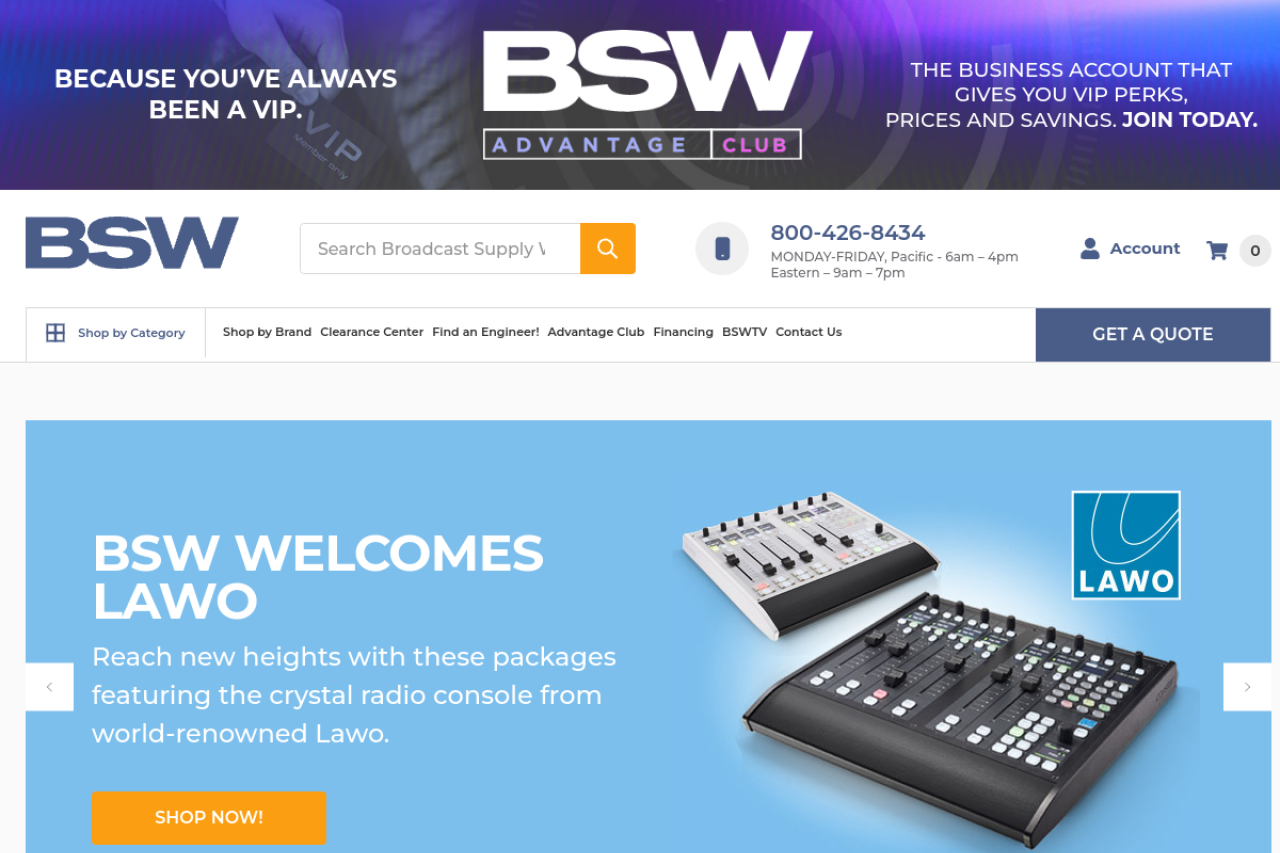This screenshot has height=853, width=1280.
Task: Focus the Search Broadcast Supply field
Action: pyautogui.click(x=440, y=248)
